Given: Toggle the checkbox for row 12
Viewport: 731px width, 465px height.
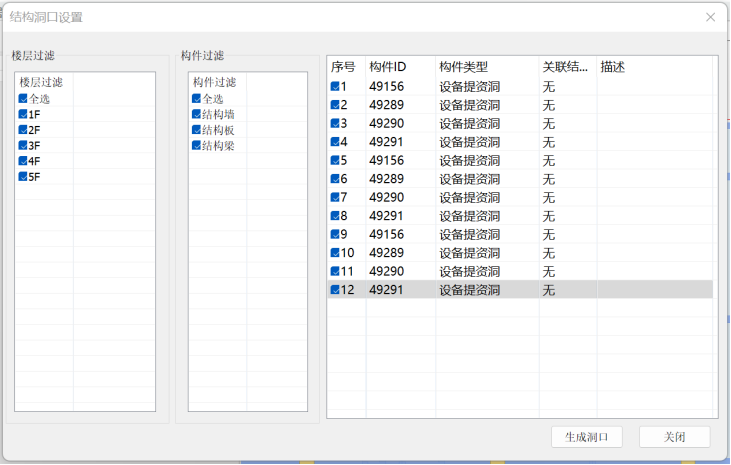Looking at the screenshot, I should click(x=335, y=290).
